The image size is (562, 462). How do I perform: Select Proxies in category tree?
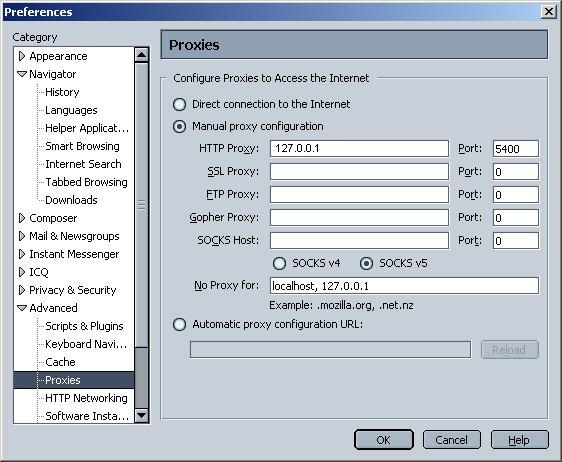74,380
